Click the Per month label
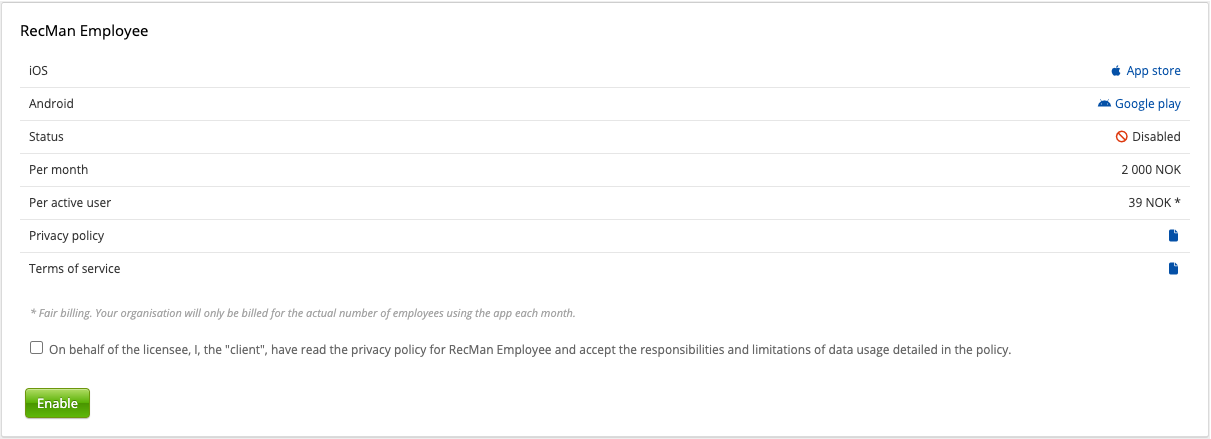 [59, 170]
